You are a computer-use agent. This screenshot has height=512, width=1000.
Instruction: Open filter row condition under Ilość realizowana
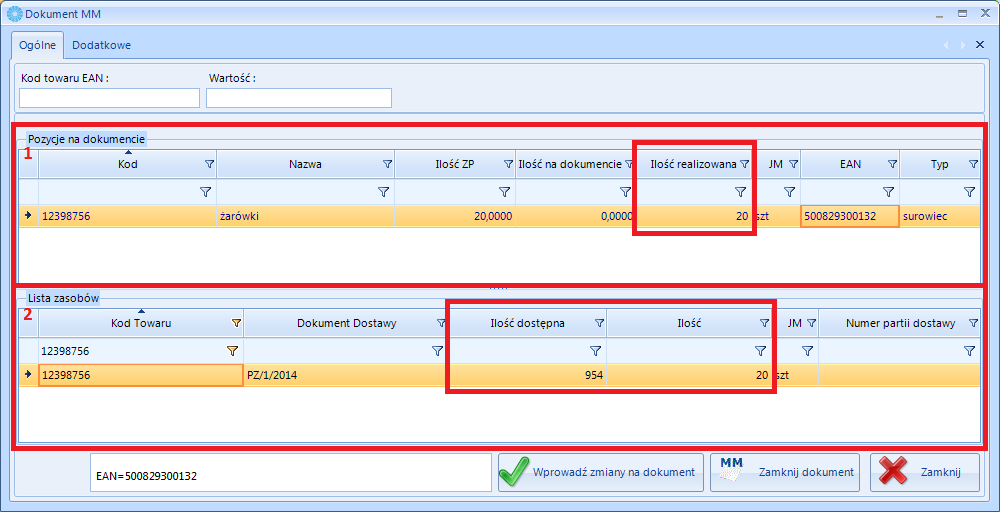coord(740,192)
